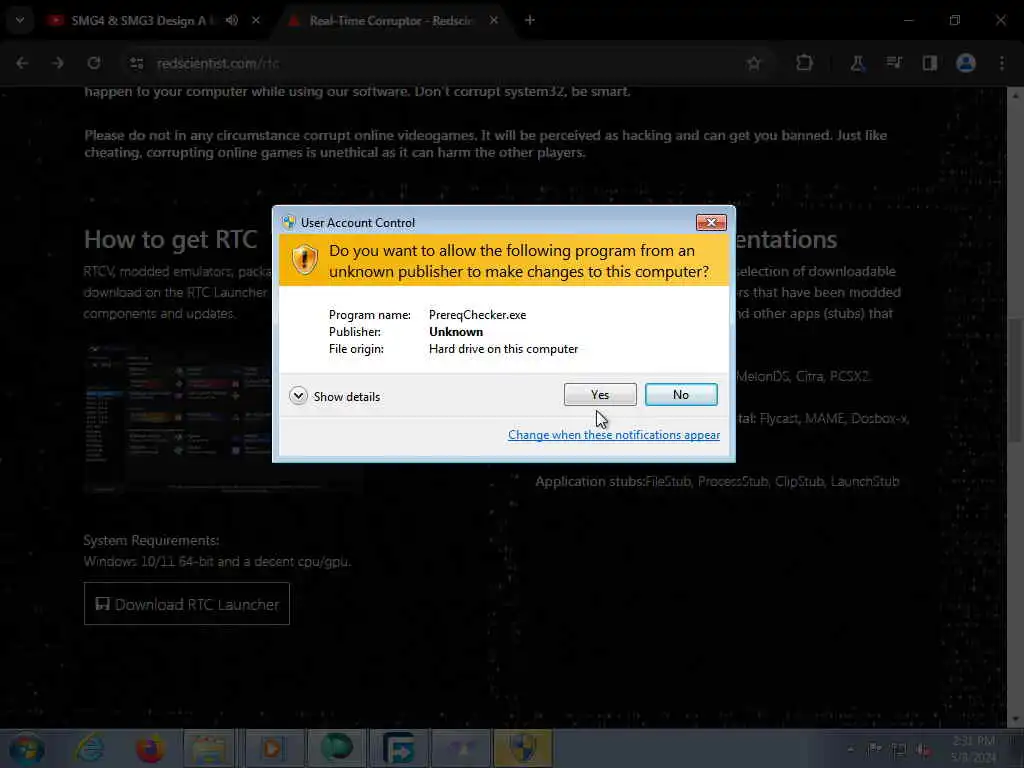Open the site information icon in address bar
The image size is (1024, 768).
[136, 63]
